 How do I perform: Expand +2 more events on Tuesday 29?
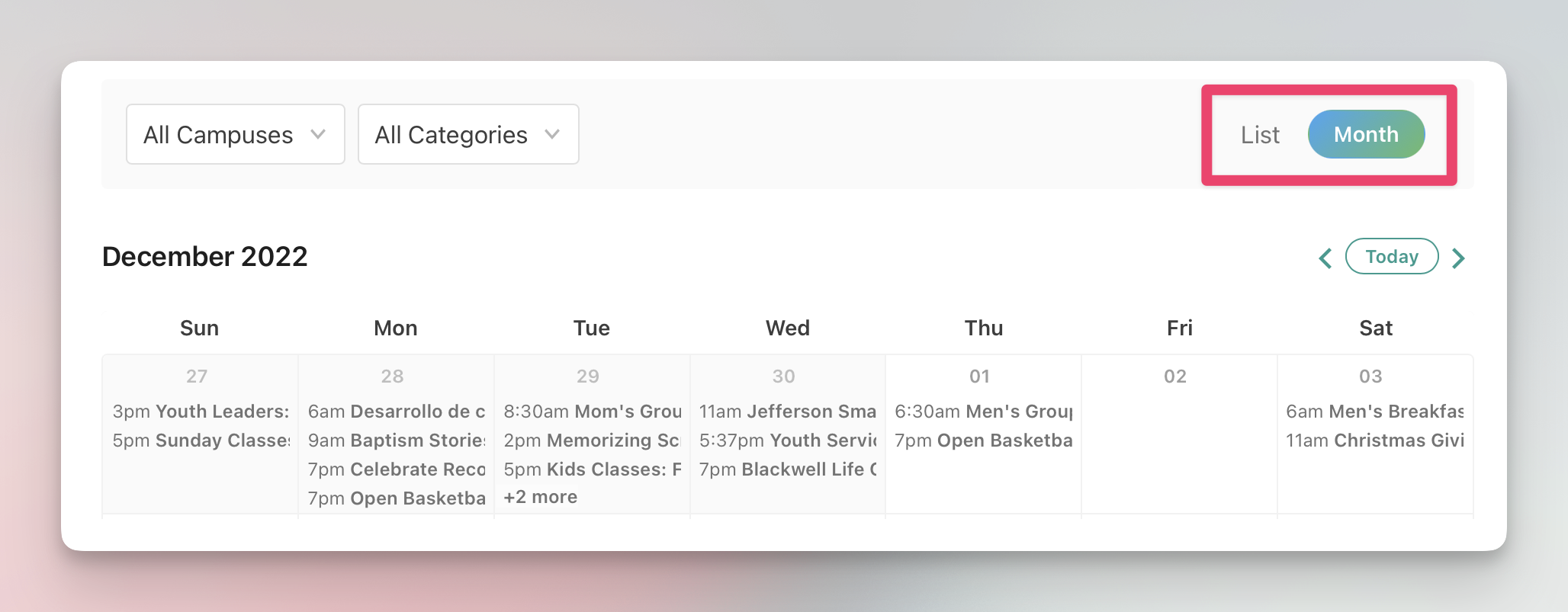[541, 497]
